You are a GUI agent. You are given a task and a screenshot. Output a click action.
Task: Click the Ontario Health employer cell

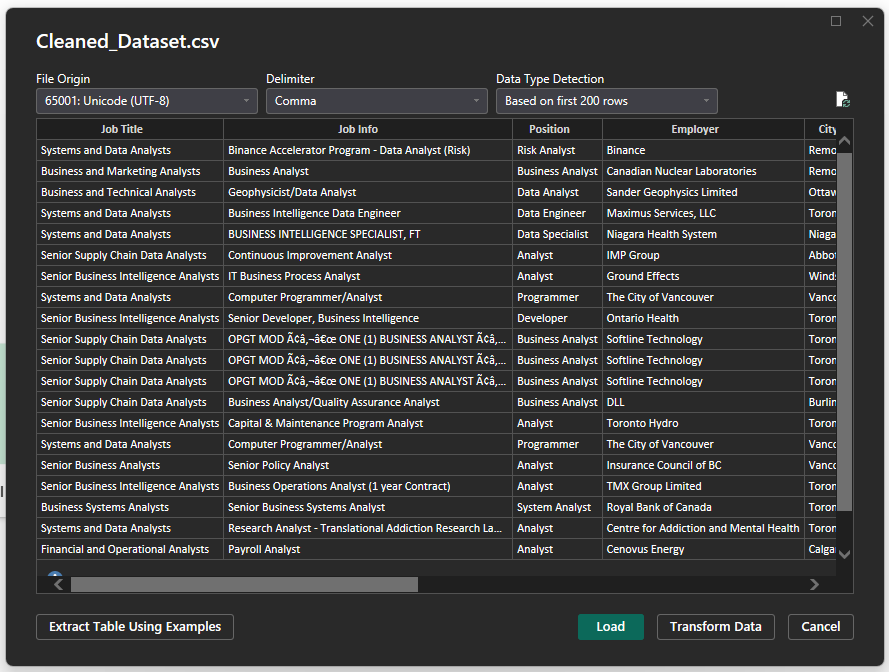[x=703, y=318]
